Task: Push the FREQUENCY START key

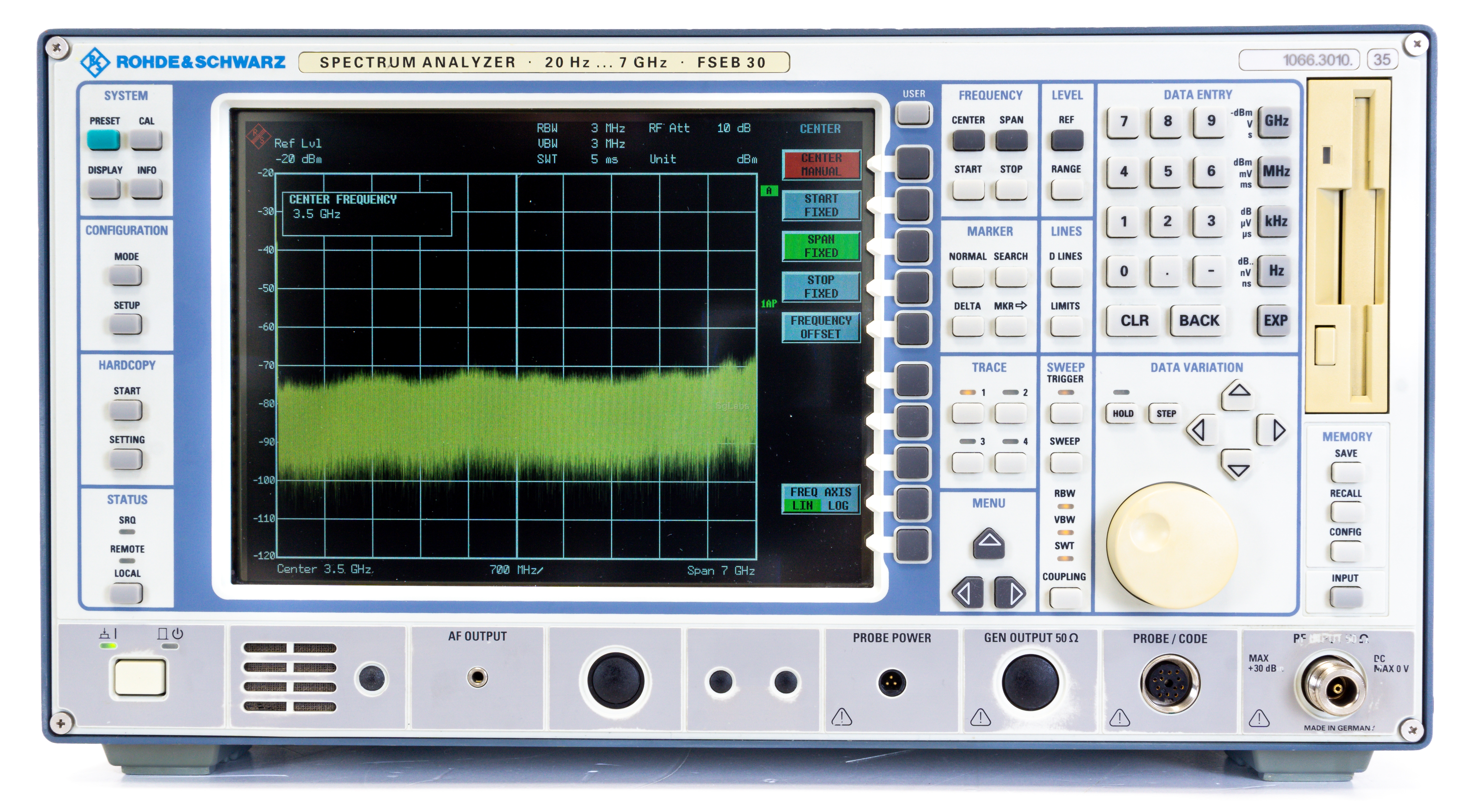Action: [x=968, y=190]
